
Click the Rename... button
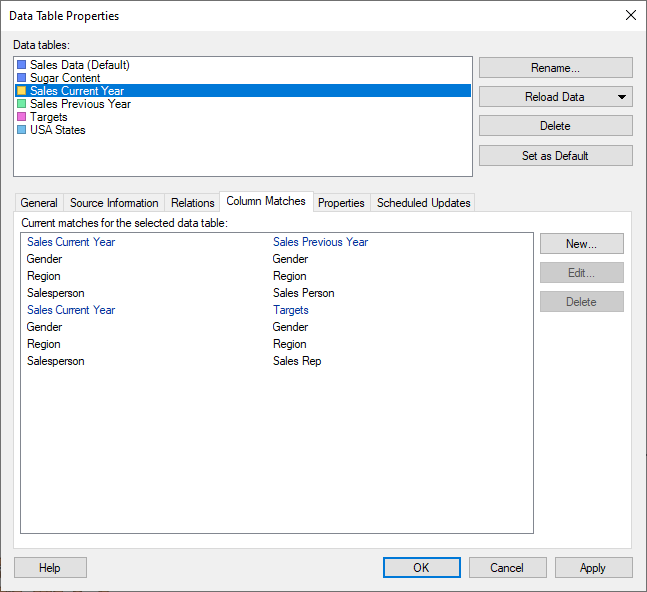[x=555, y=68]
